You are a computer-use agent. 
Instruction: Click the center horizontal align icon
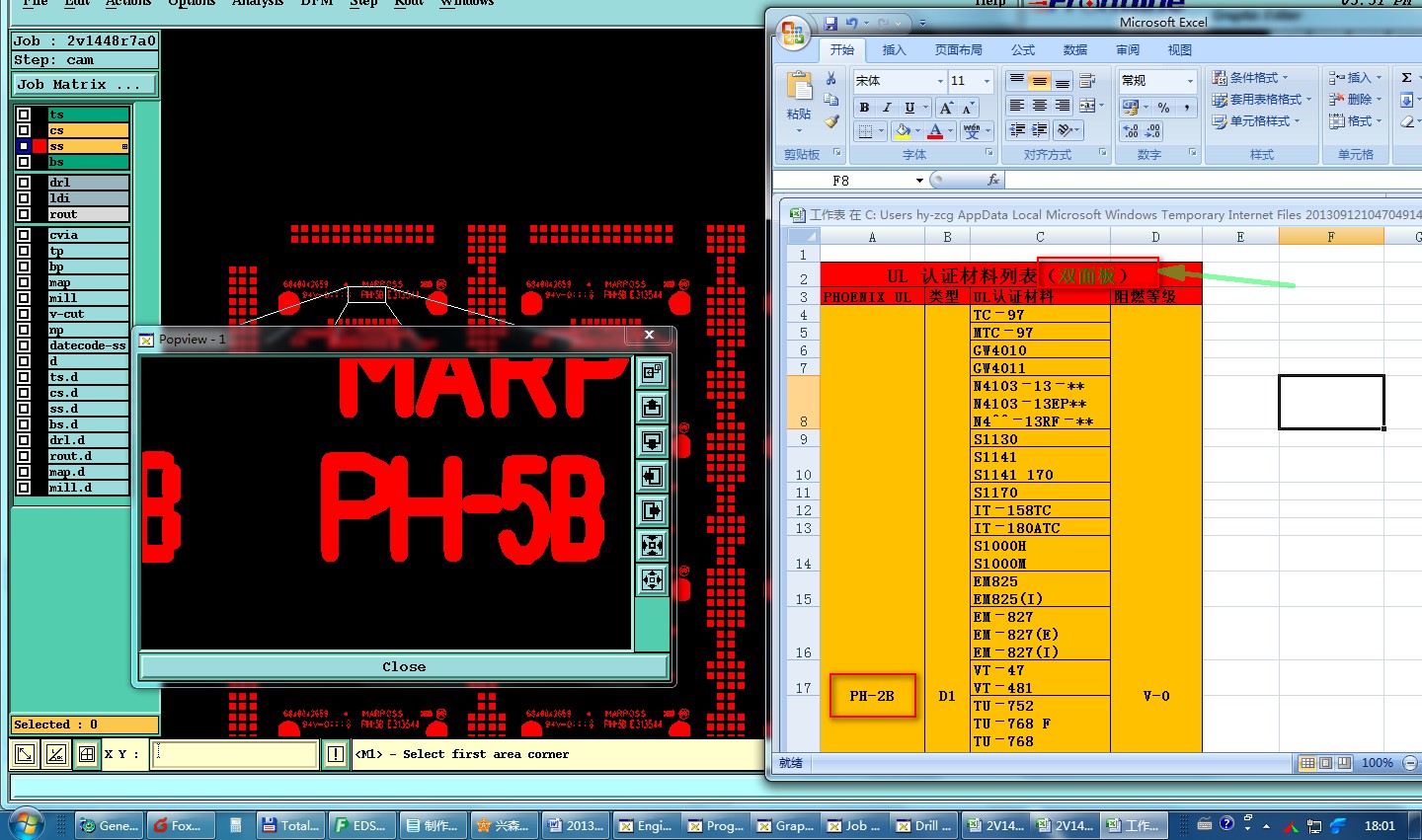[x=1039, y=106]
